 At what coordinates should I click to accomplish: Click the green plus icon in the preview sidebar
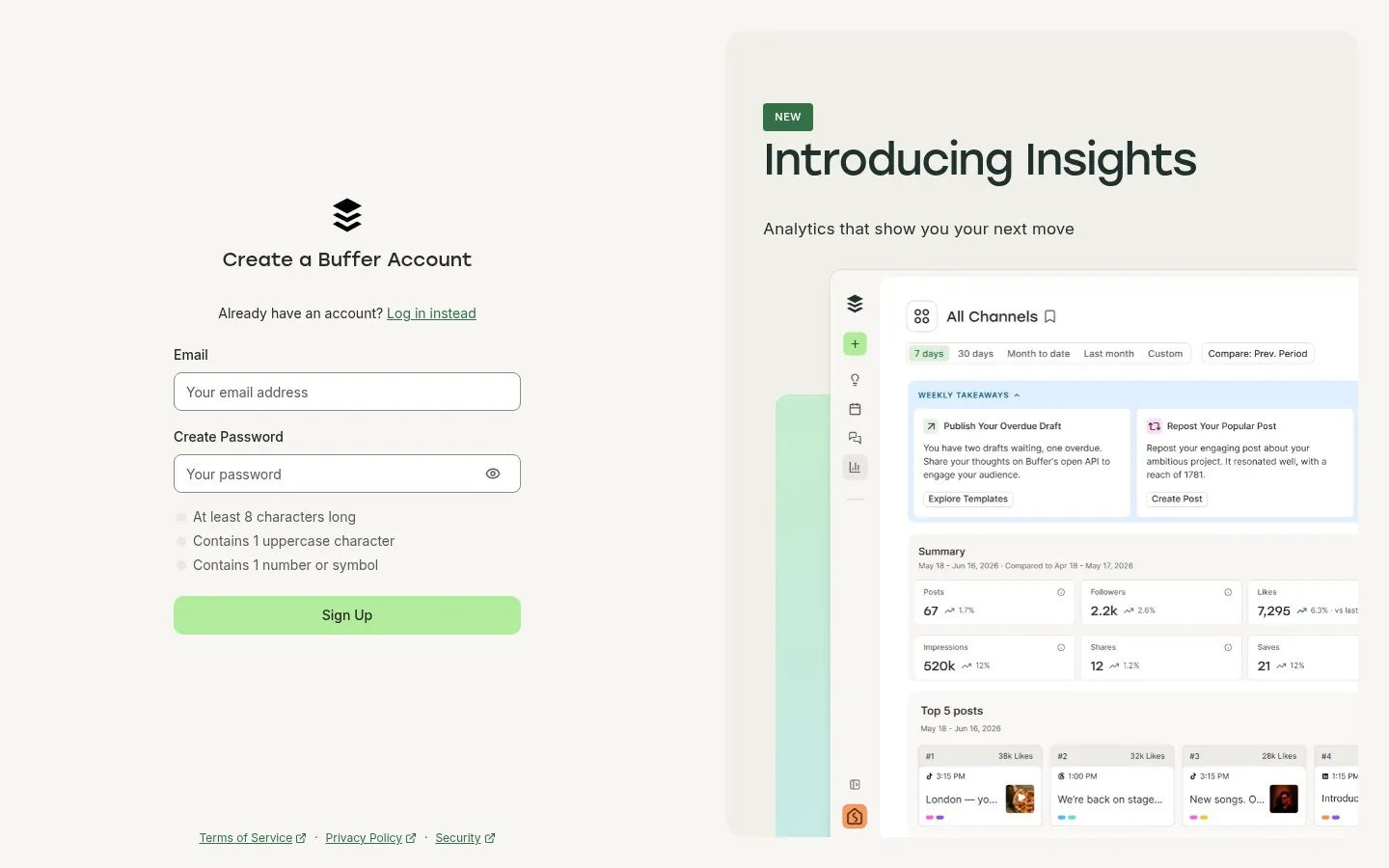[855, 343]
